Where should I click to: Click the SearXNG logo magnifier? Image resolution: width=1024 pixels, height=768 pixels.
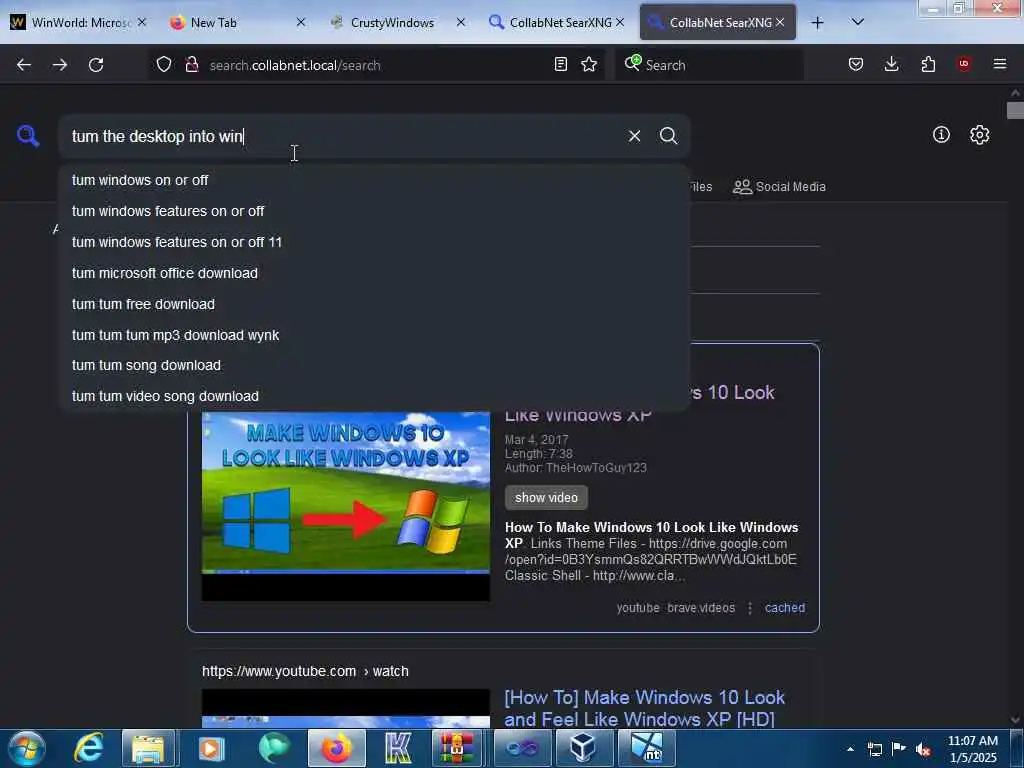tap(28, 136)
